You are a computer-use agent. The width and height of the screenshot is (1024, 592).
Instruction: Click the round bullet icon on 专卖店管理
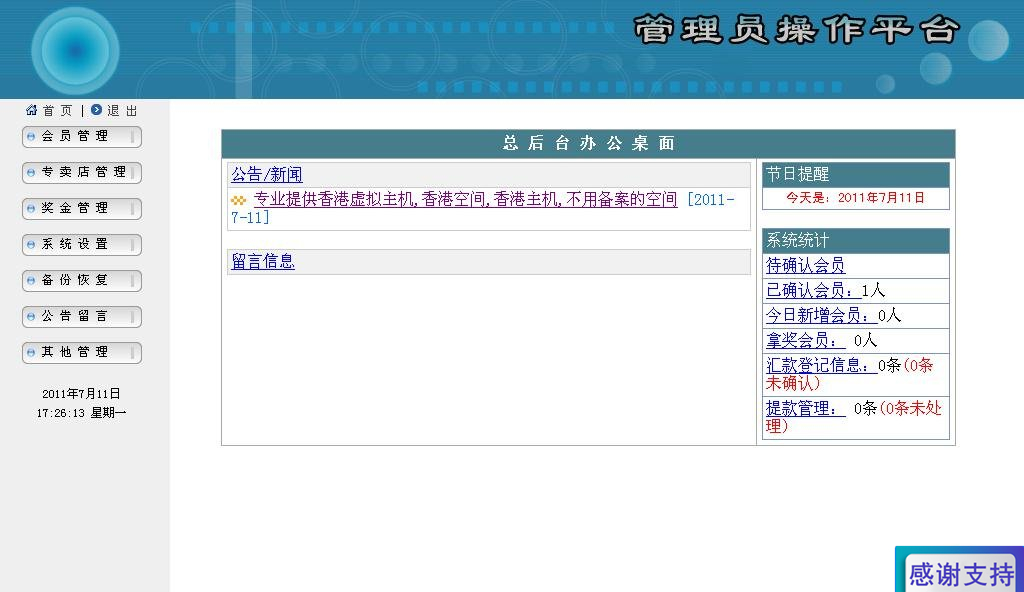[31, 173]
